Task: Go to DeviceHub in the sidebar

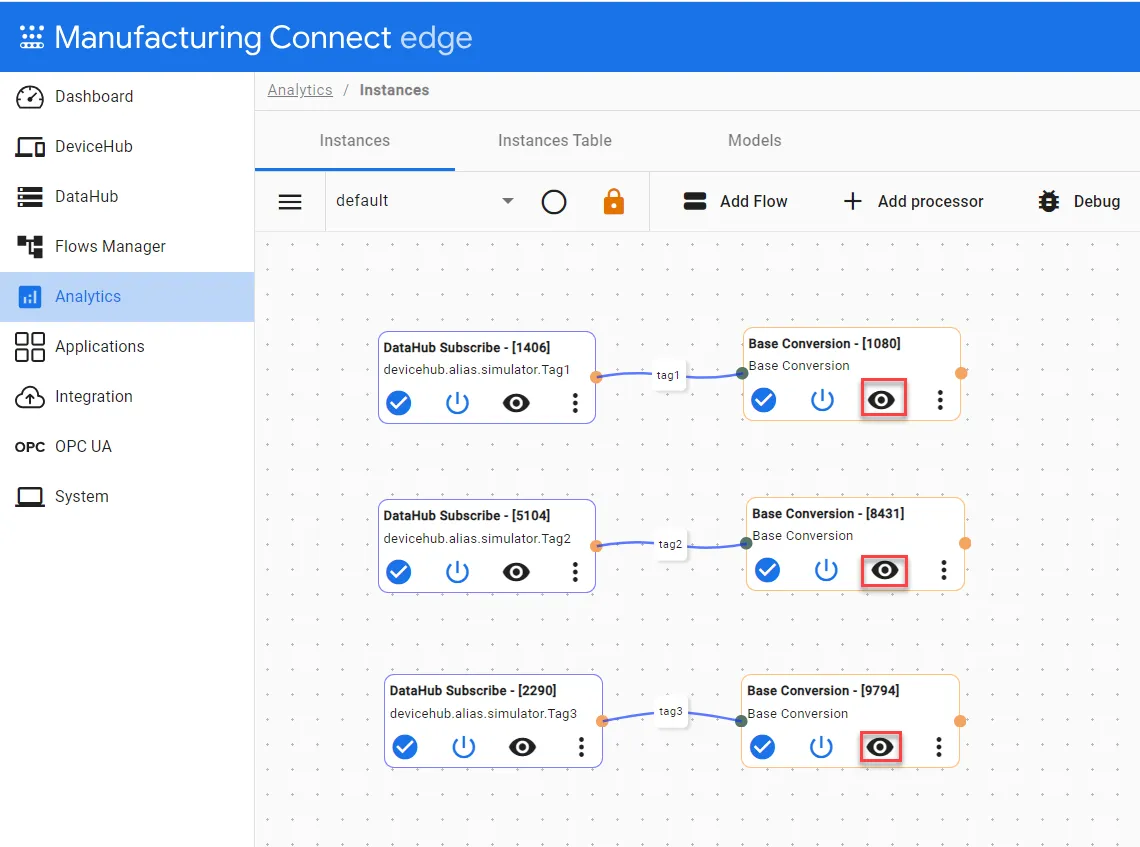Action: point(127,147)
